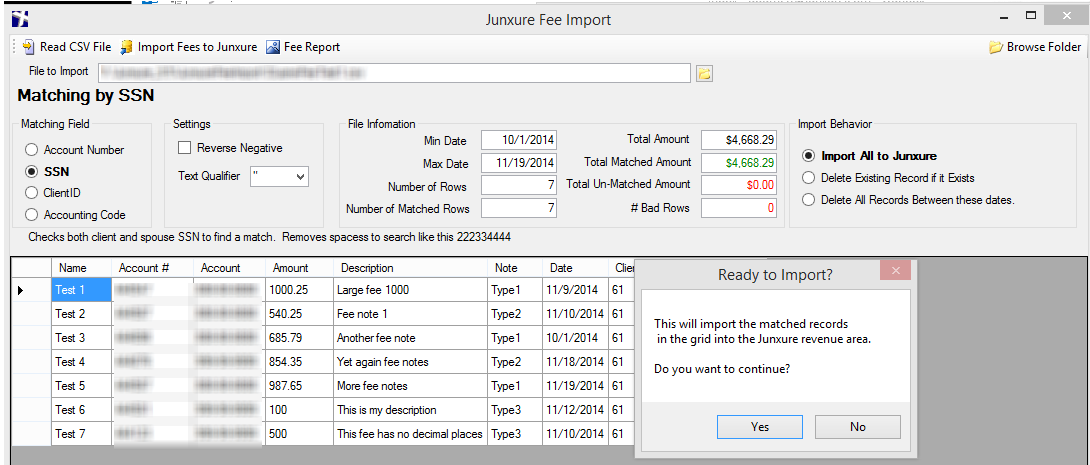
Task: Click the Description column header
Action: click(410, 268)
